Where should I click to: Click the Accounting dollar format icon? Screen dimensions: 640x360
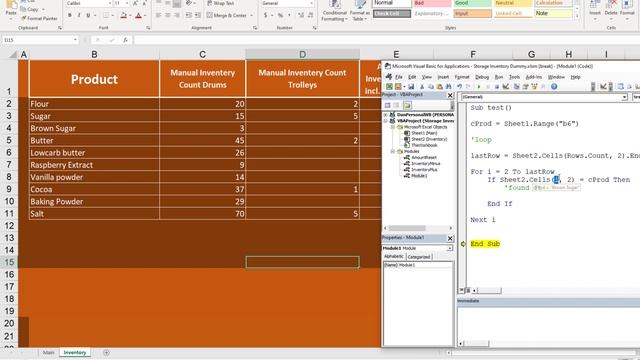266,16
